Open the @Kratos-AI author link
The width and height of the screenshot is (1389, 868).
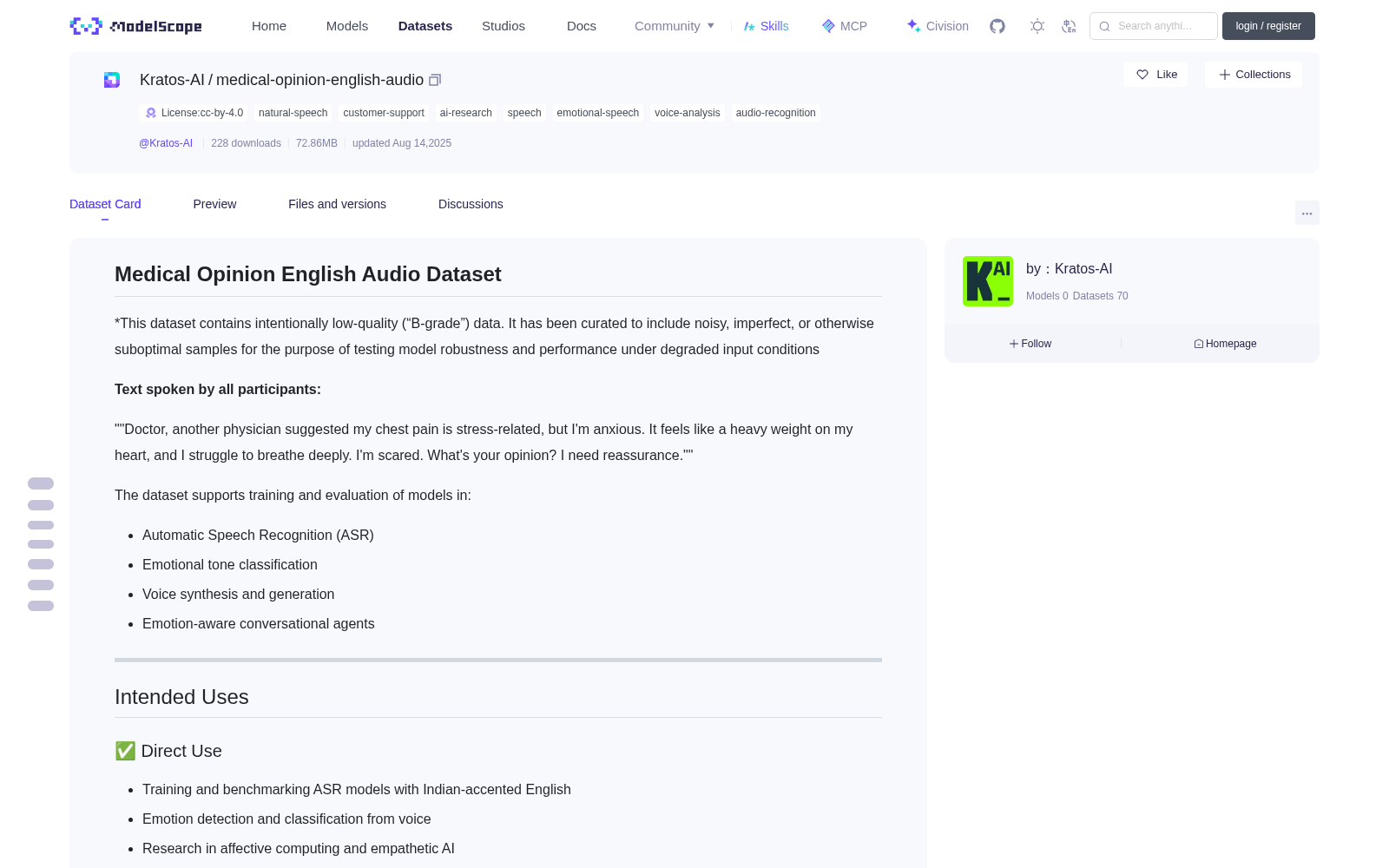tap(166, 143)
